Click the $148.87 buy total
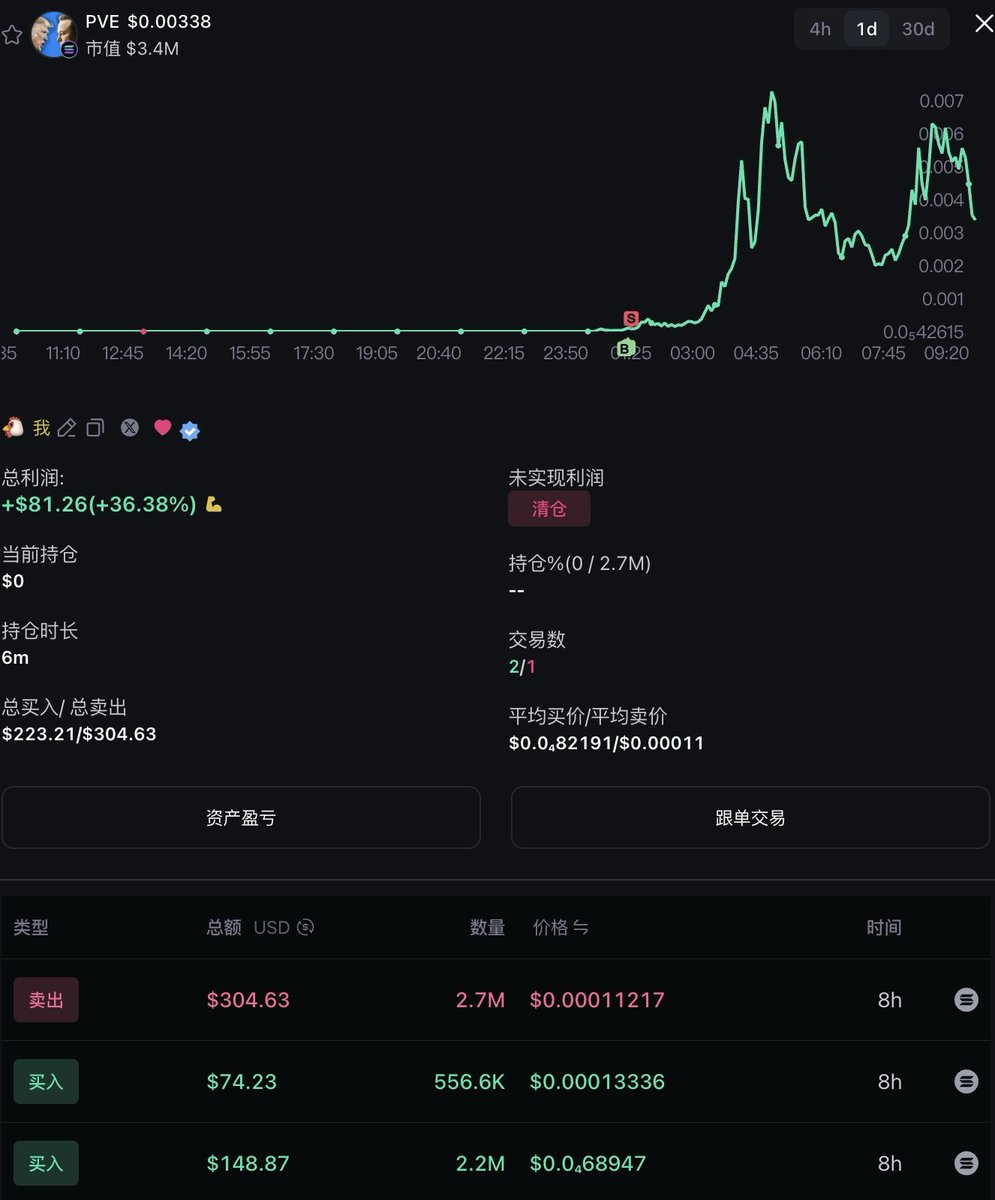Image resolution: width=995 pixels, height=1200 pixels. [248, 1164]
